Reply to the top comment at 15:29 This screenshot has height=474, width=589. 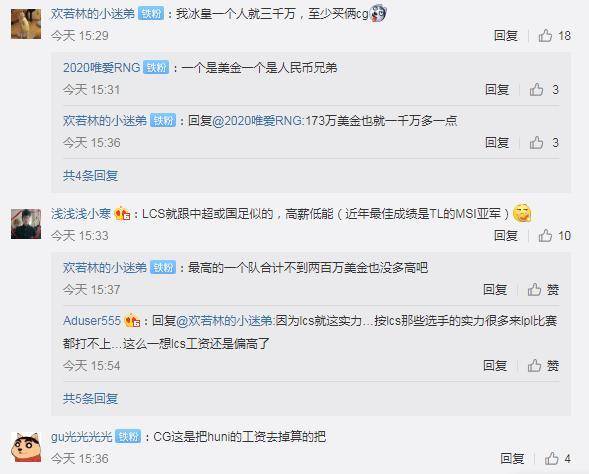click(x=506, y=36)
